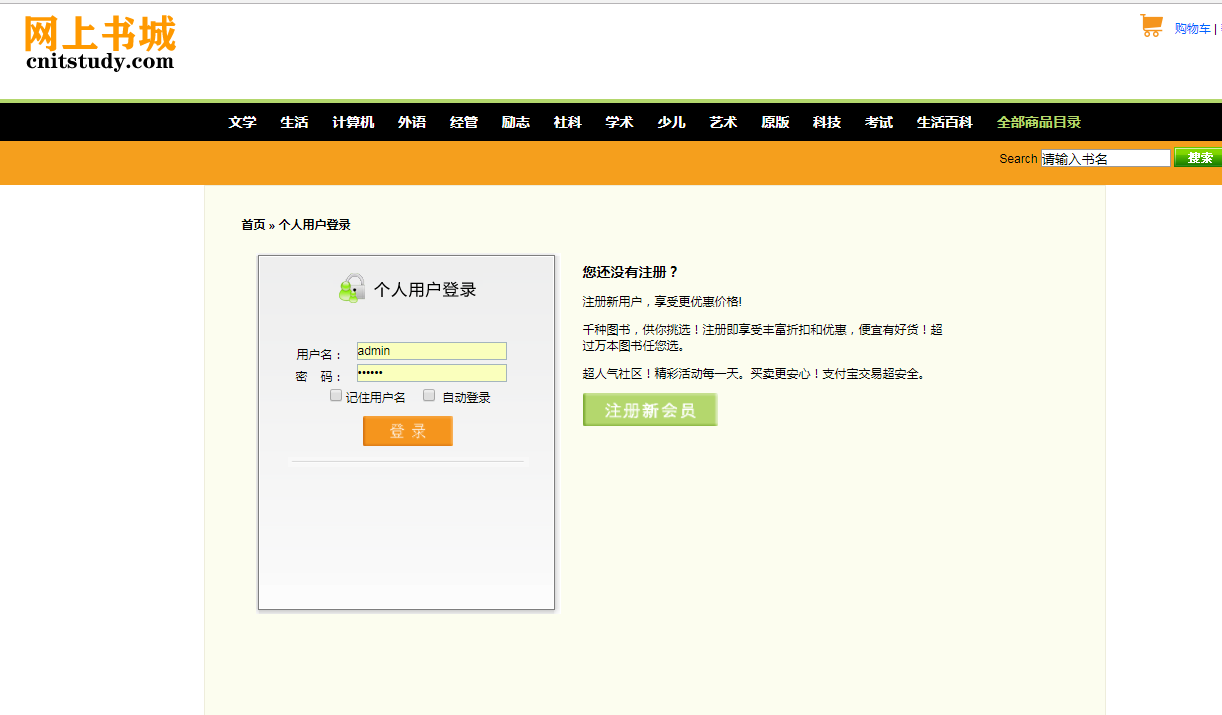Open the 文学 category menu

click(x=242, y=122)
